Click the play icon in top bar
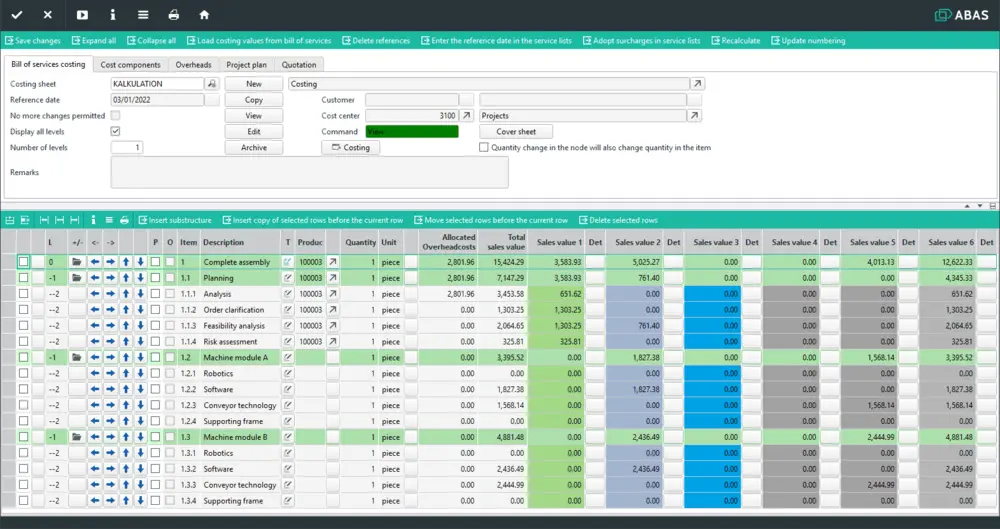This screenshot has width=1000, height=529. tap(82, 15)
